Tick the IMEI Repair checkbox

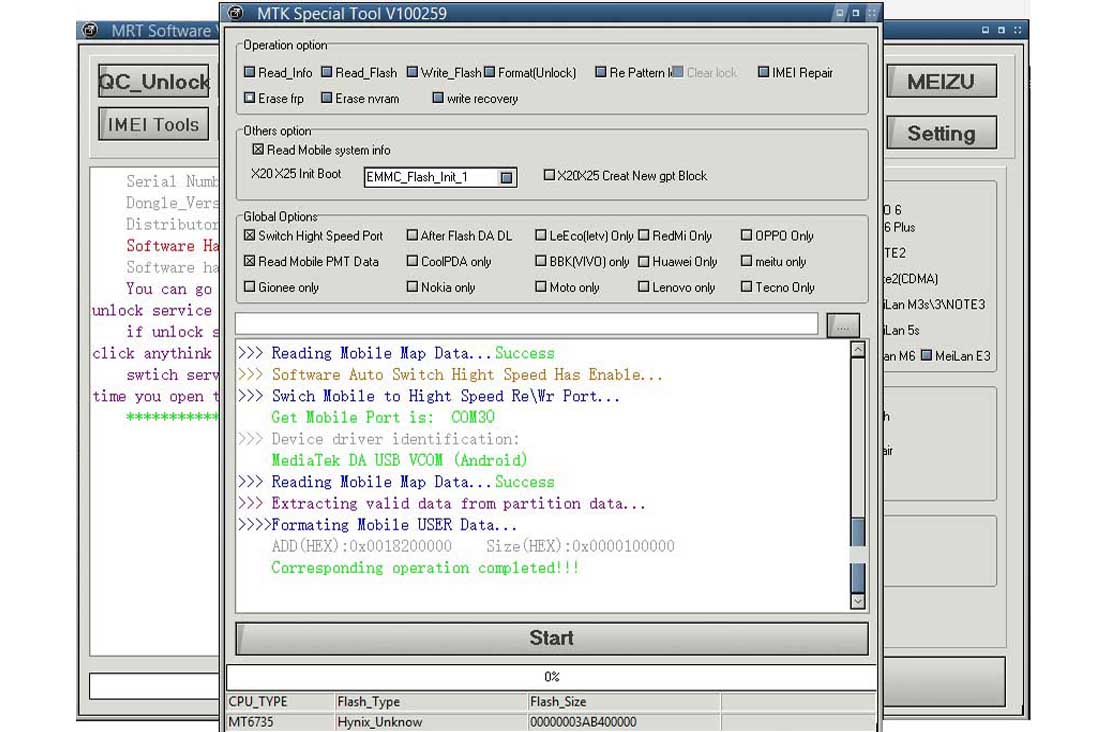[763, 72]
